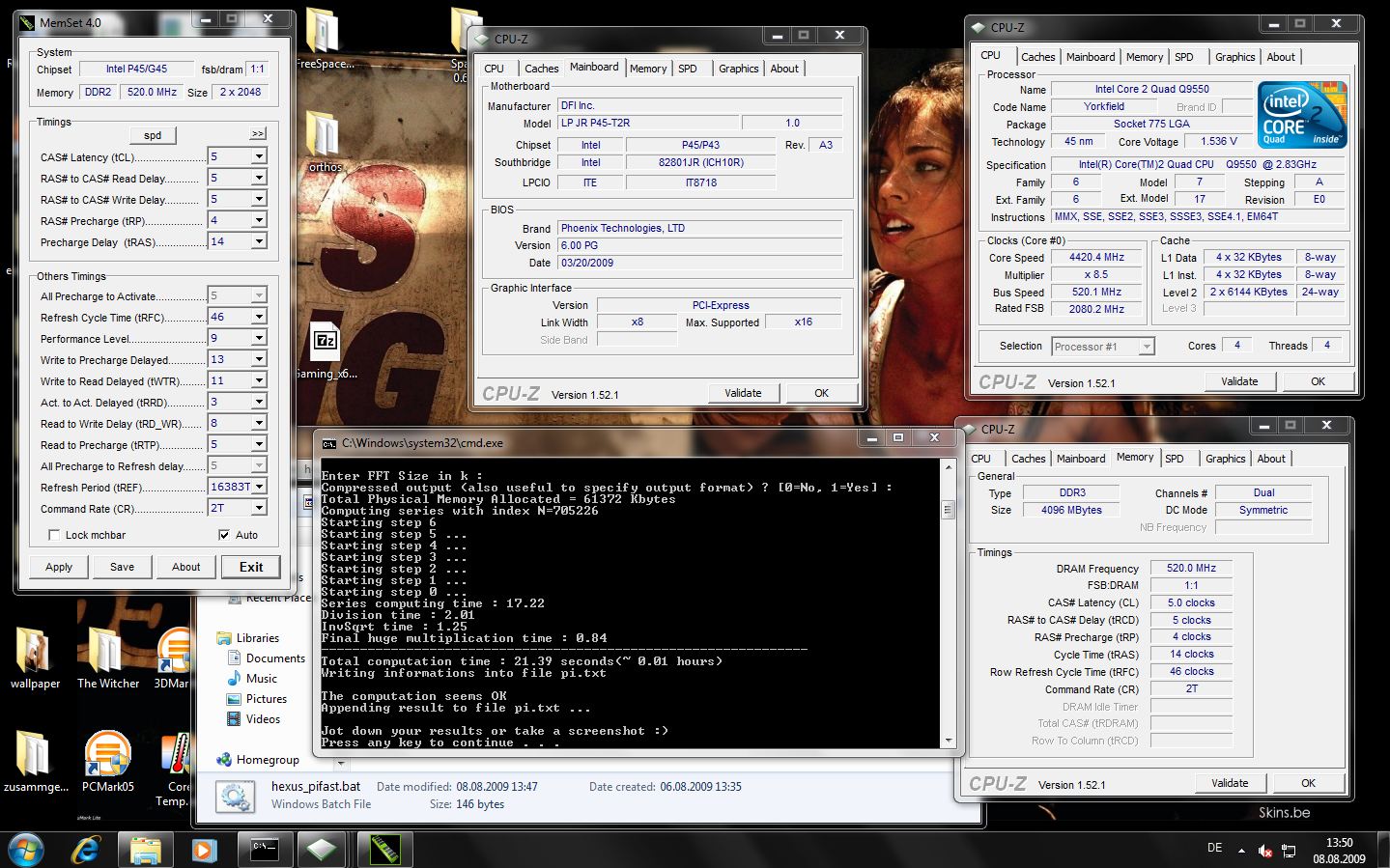Enable the Lock mchbar checkbox
The width and height of the screenshot is (1390, 868).
coord(54,535)
